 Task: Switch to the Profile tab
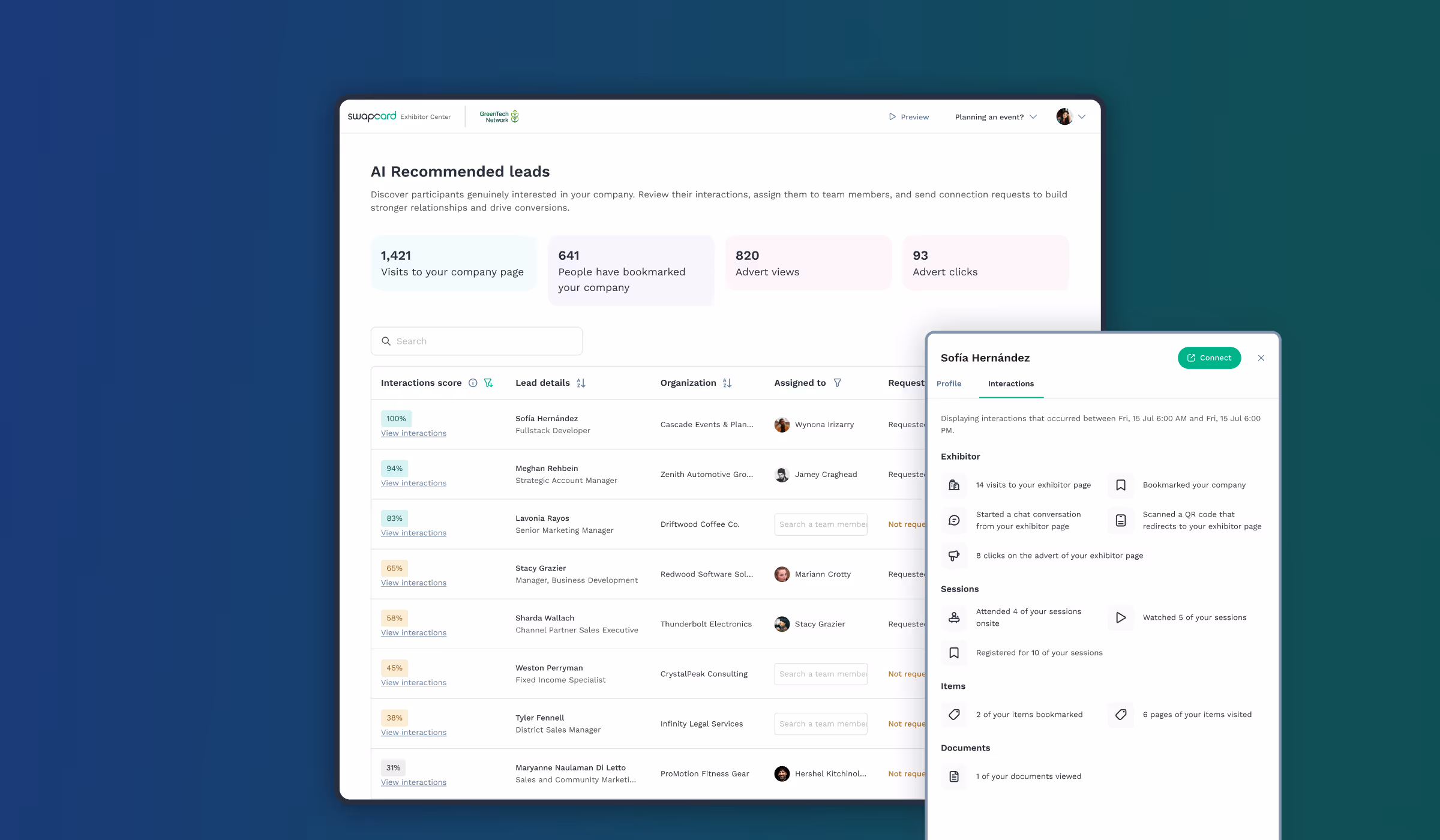[949, 383]
